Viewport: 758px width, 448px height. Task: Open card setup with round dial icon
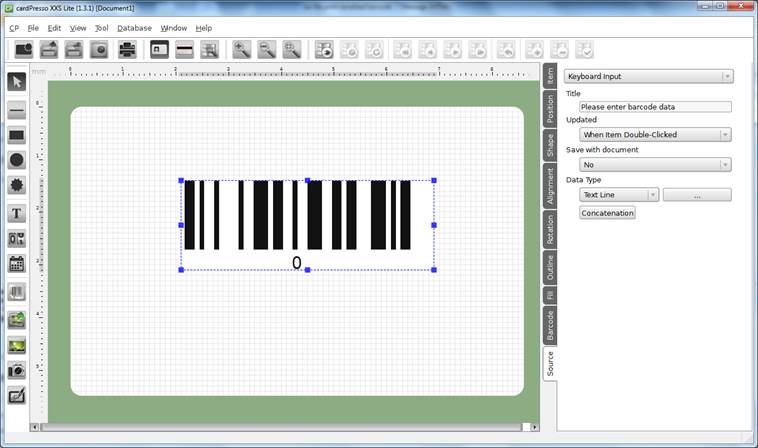[99, 50]
